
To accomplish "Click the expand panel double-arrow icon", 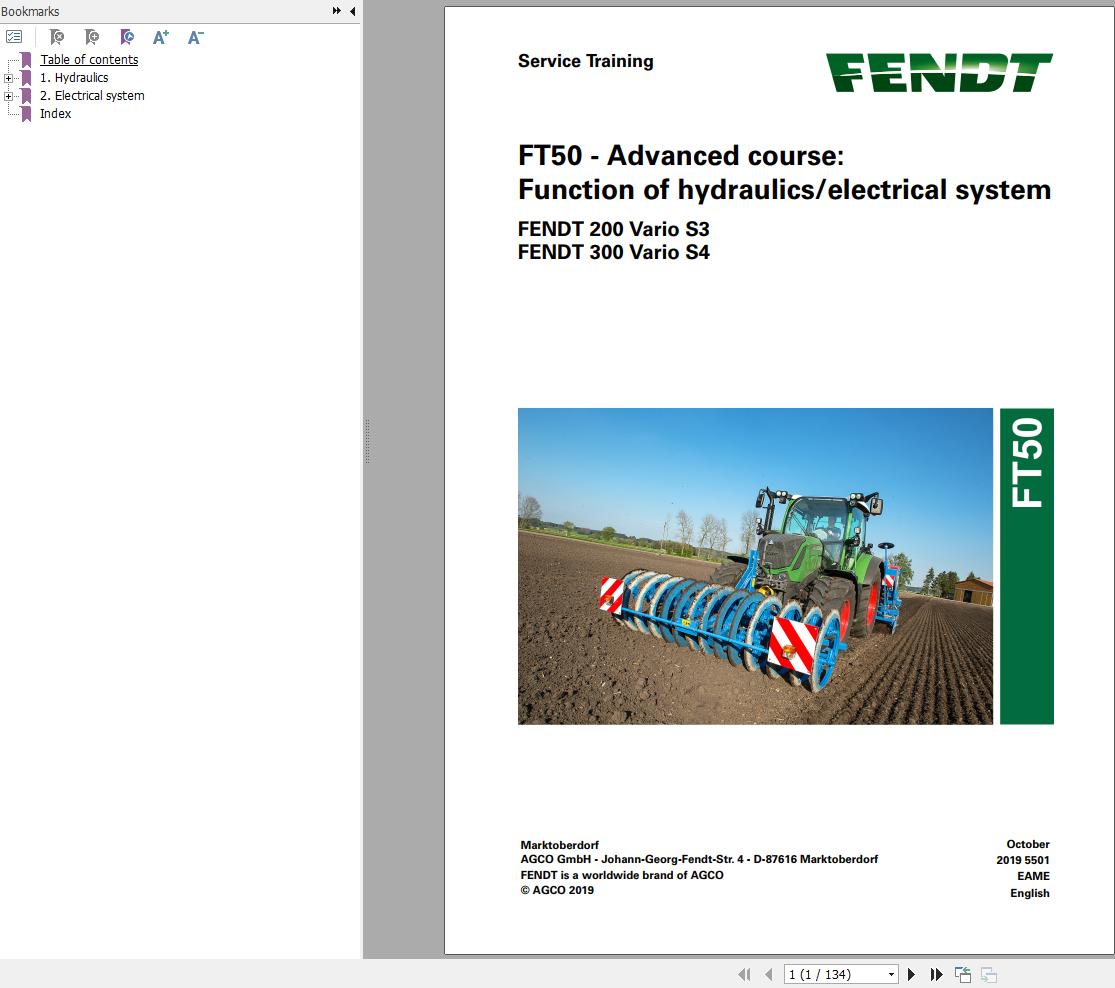I will pos(336,11).
